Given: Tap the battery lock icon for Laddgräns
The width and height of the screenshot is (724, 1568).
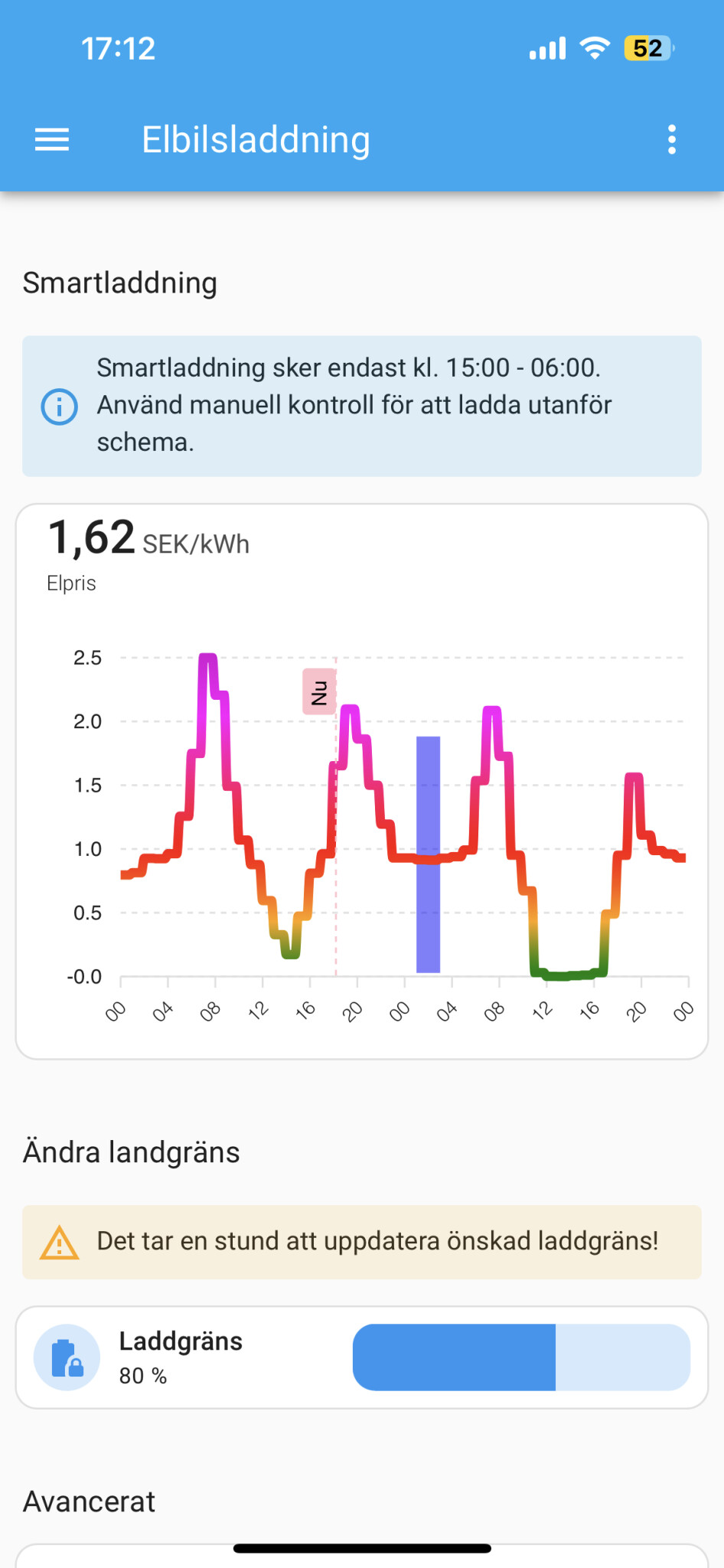Looking at the screenshot, I should (67, 1357).
